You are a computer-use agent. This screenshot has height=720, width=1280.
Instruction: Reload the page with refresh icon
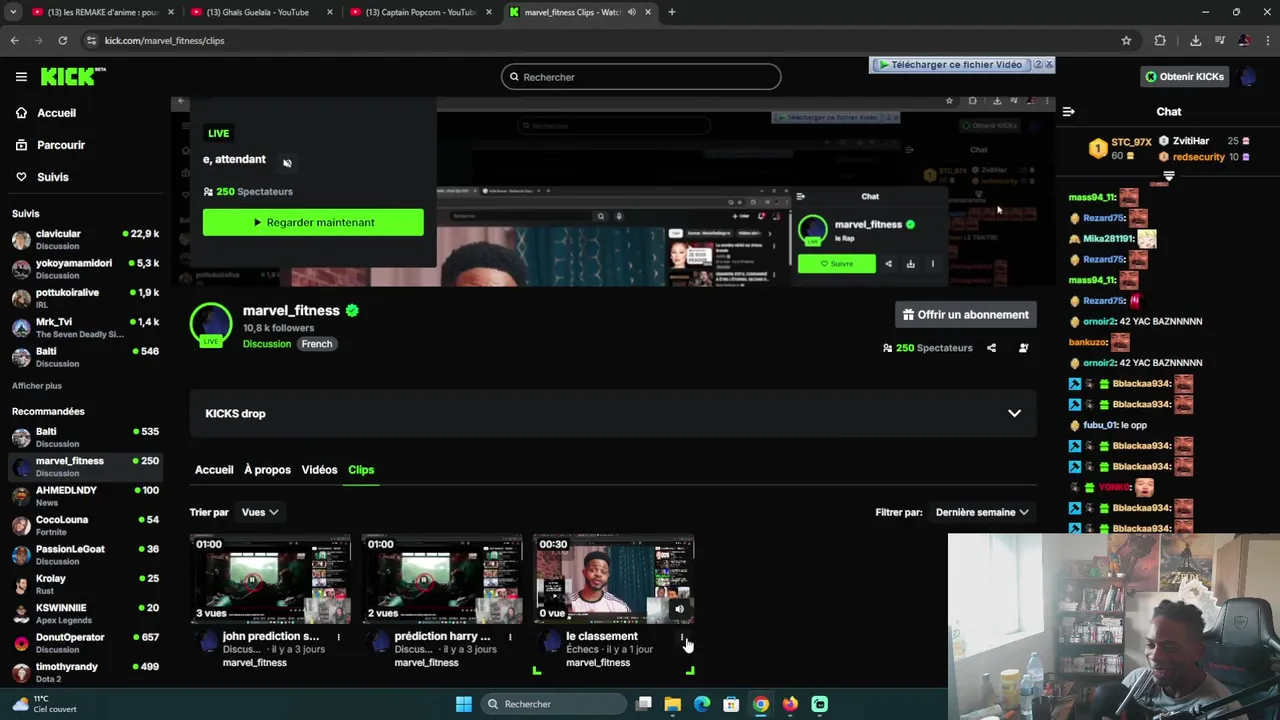[x=62, y=40]
